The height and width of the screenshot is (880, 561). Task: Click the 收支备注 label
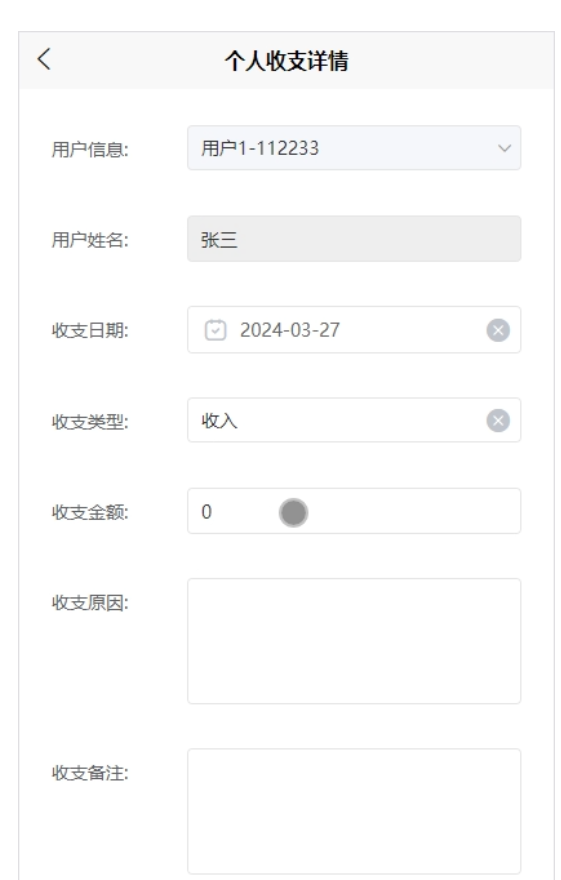[90, 773]
